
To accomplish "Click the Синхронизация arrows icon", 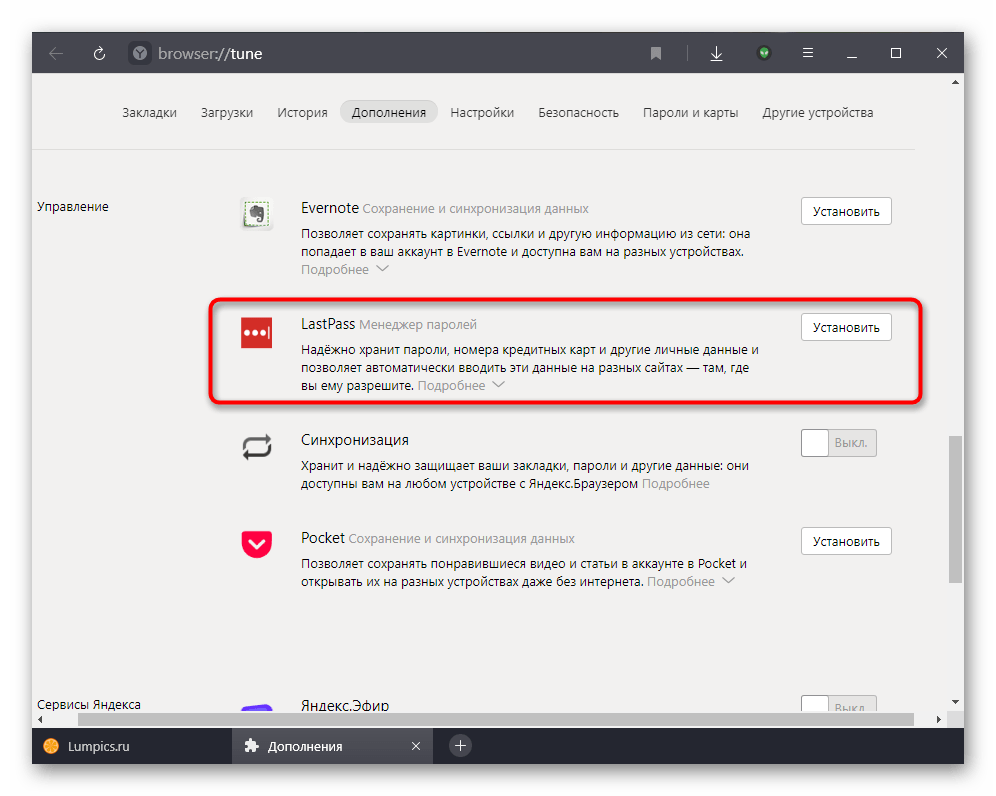I will tap(257, 447).
